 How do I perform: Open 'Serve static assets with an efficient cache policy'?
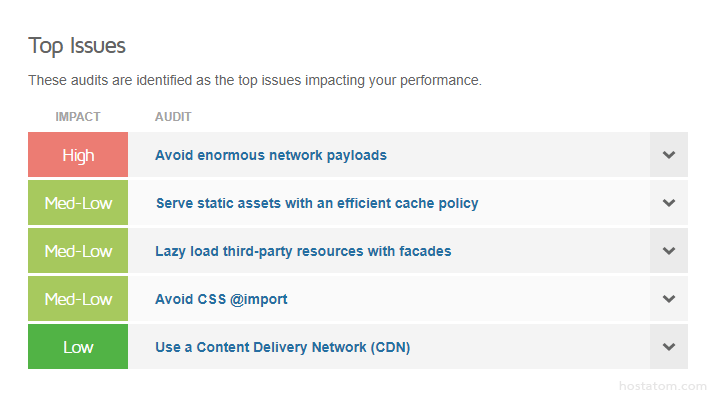click(316, 203)
